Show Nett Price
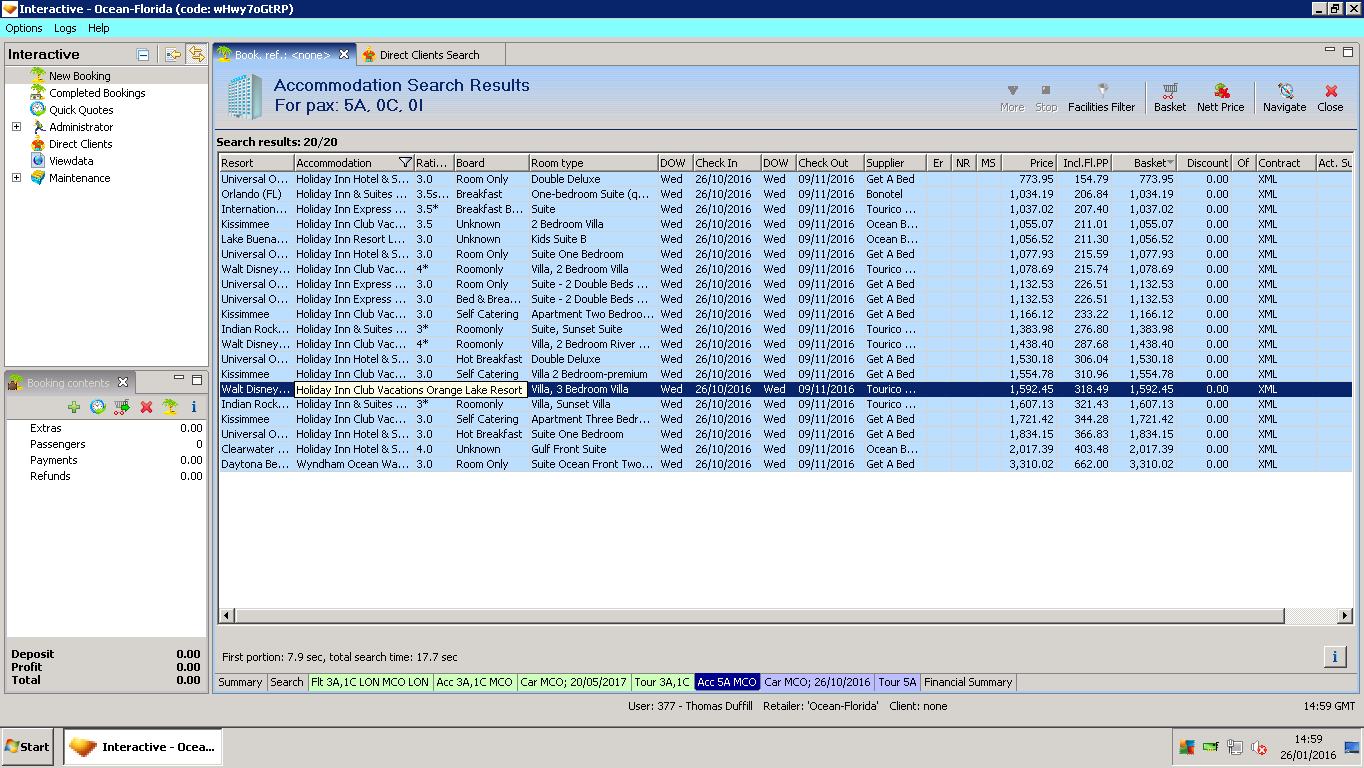 pyautogui.click(x=1221, y=97)
